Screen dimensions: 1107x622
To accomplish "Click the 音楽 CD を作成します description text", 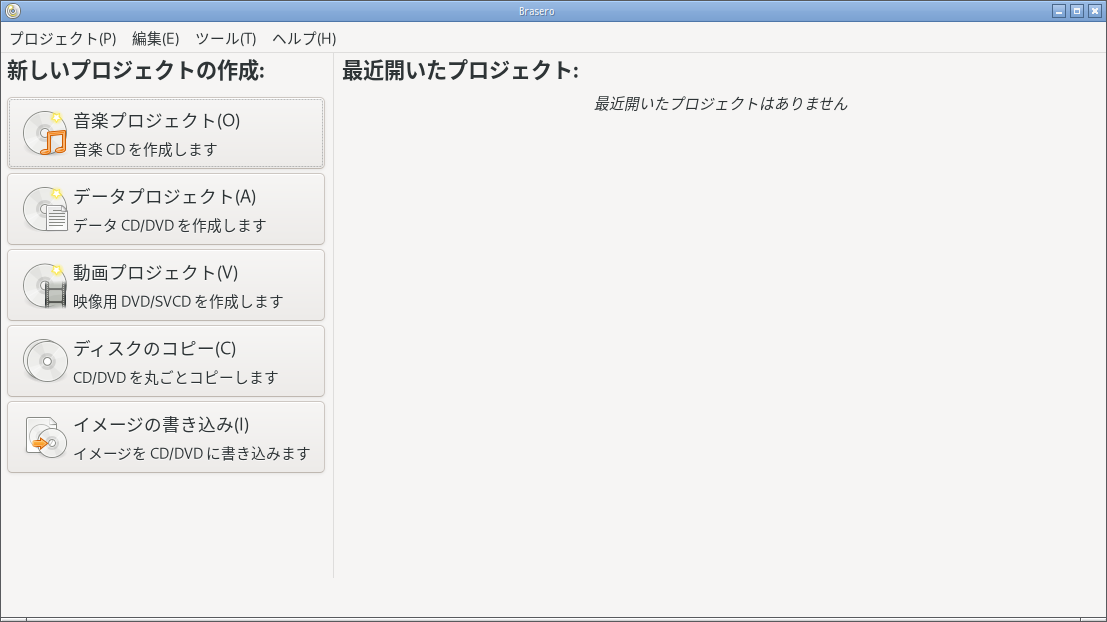I will coord(145,150).
